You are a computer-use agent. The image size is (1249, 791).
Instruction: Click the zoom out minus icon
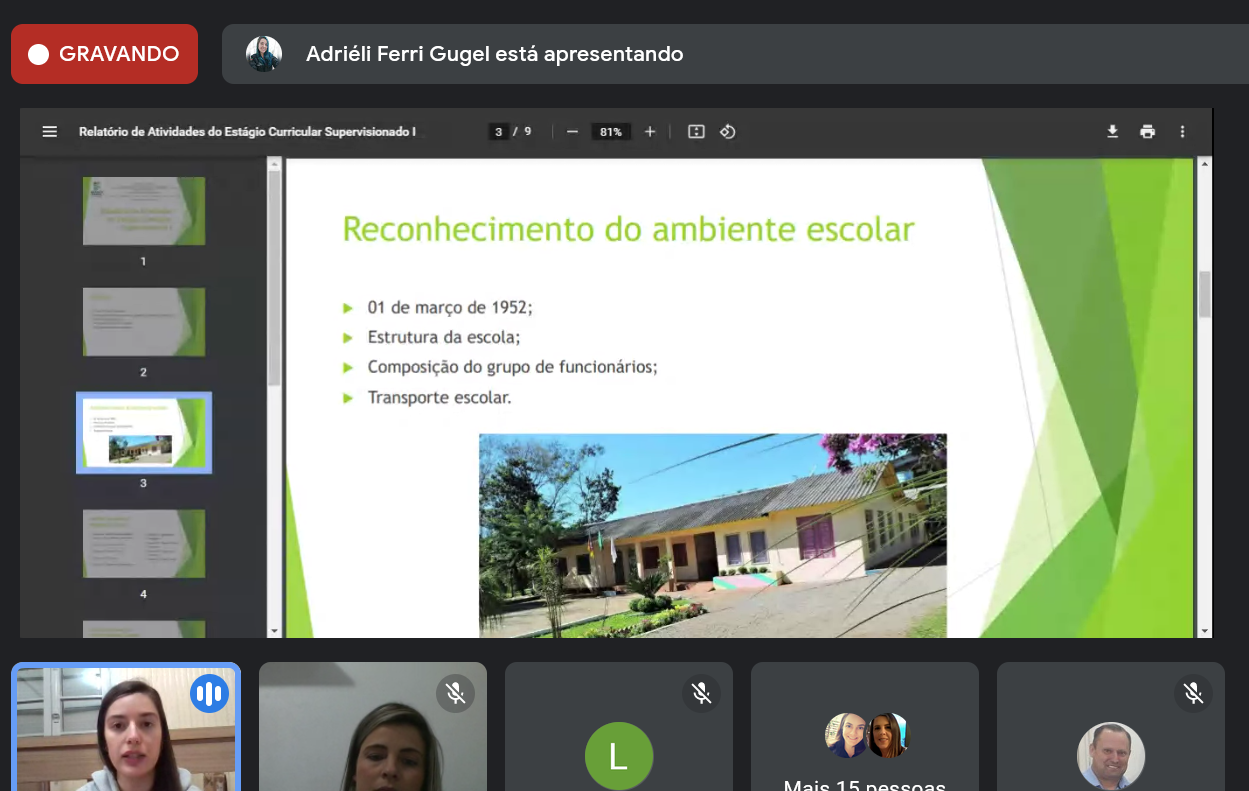tap(572, 132)
